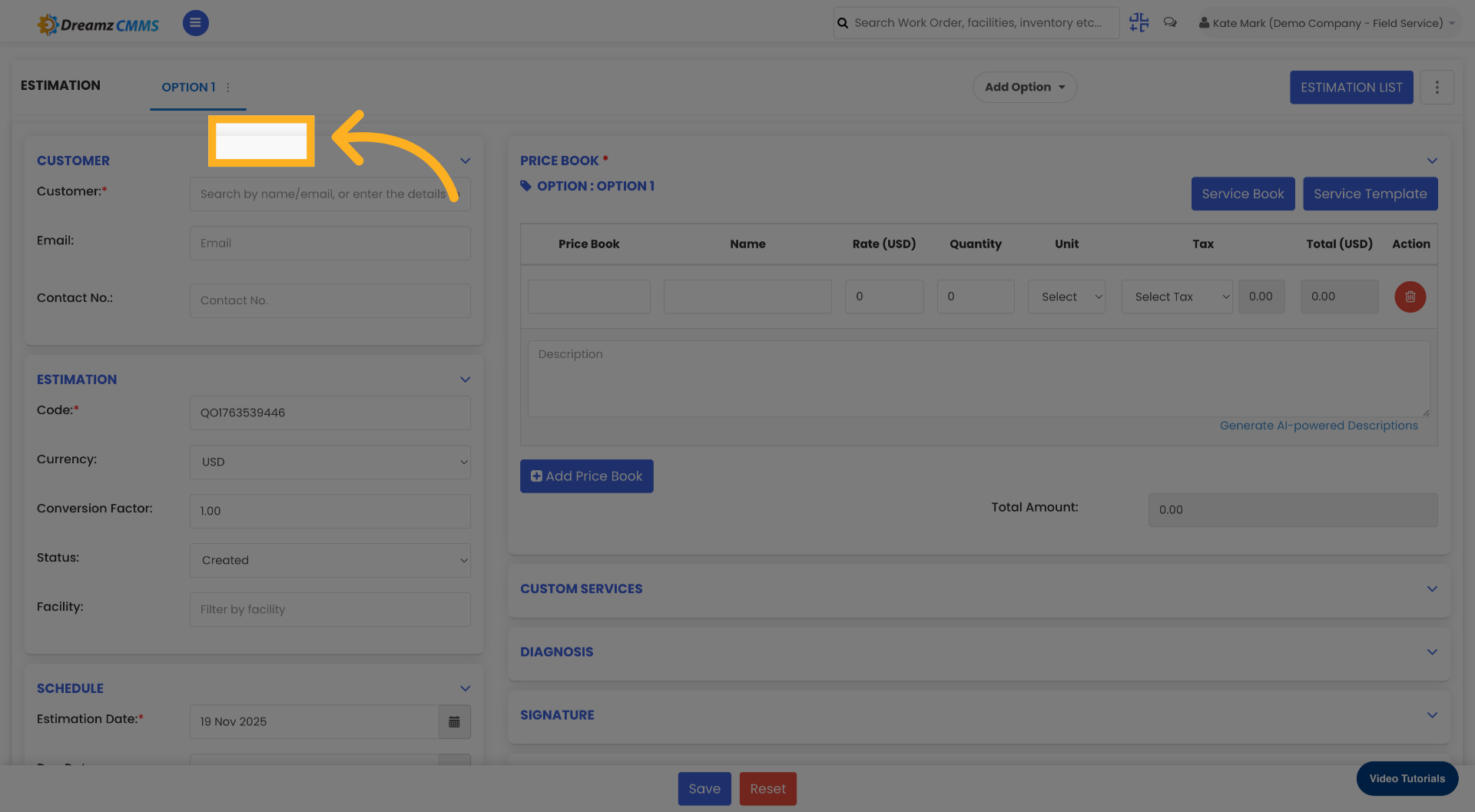The image size is (1475, 812).
Task: Open the three-dot menu next to Estimation List
Action: pos(1437,87)
